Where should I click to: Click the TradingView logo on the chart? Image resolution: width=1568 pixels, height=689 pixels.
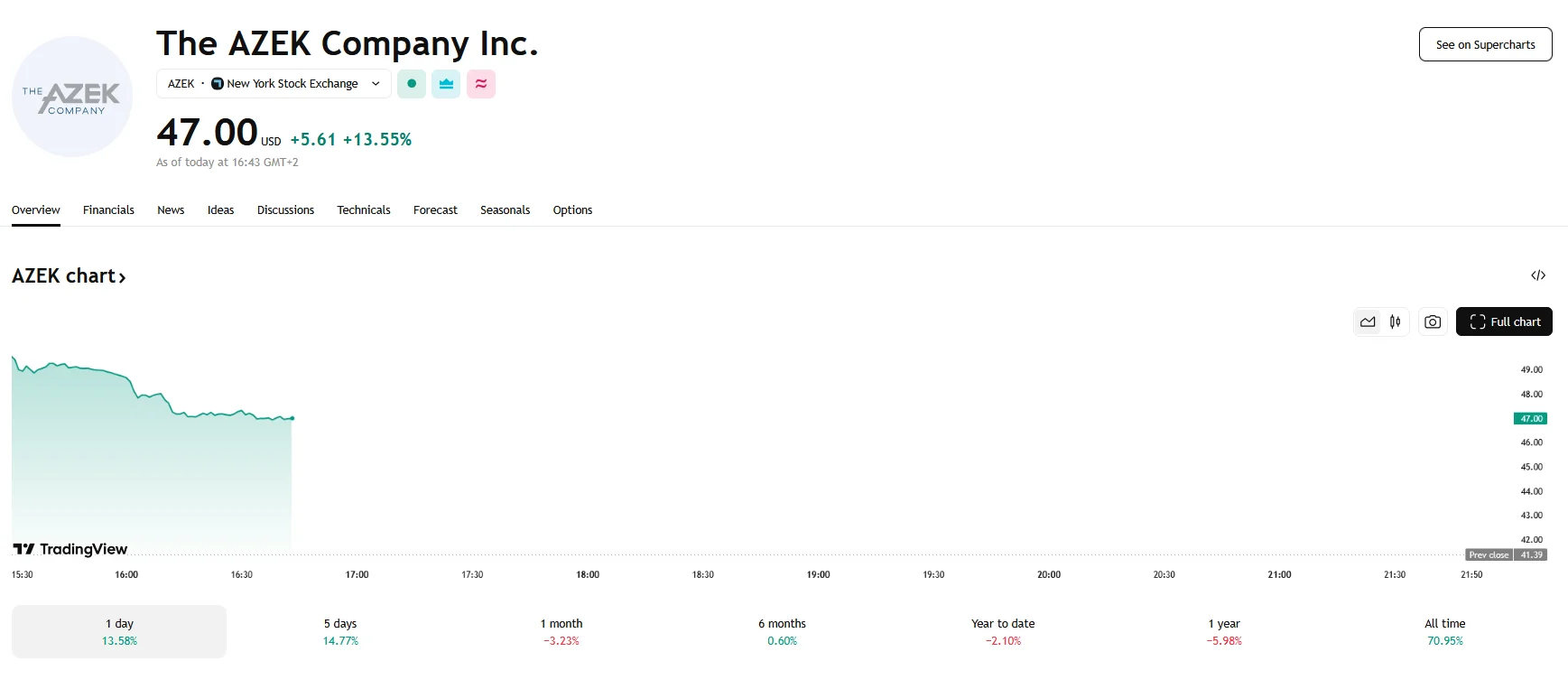[70, 548]
